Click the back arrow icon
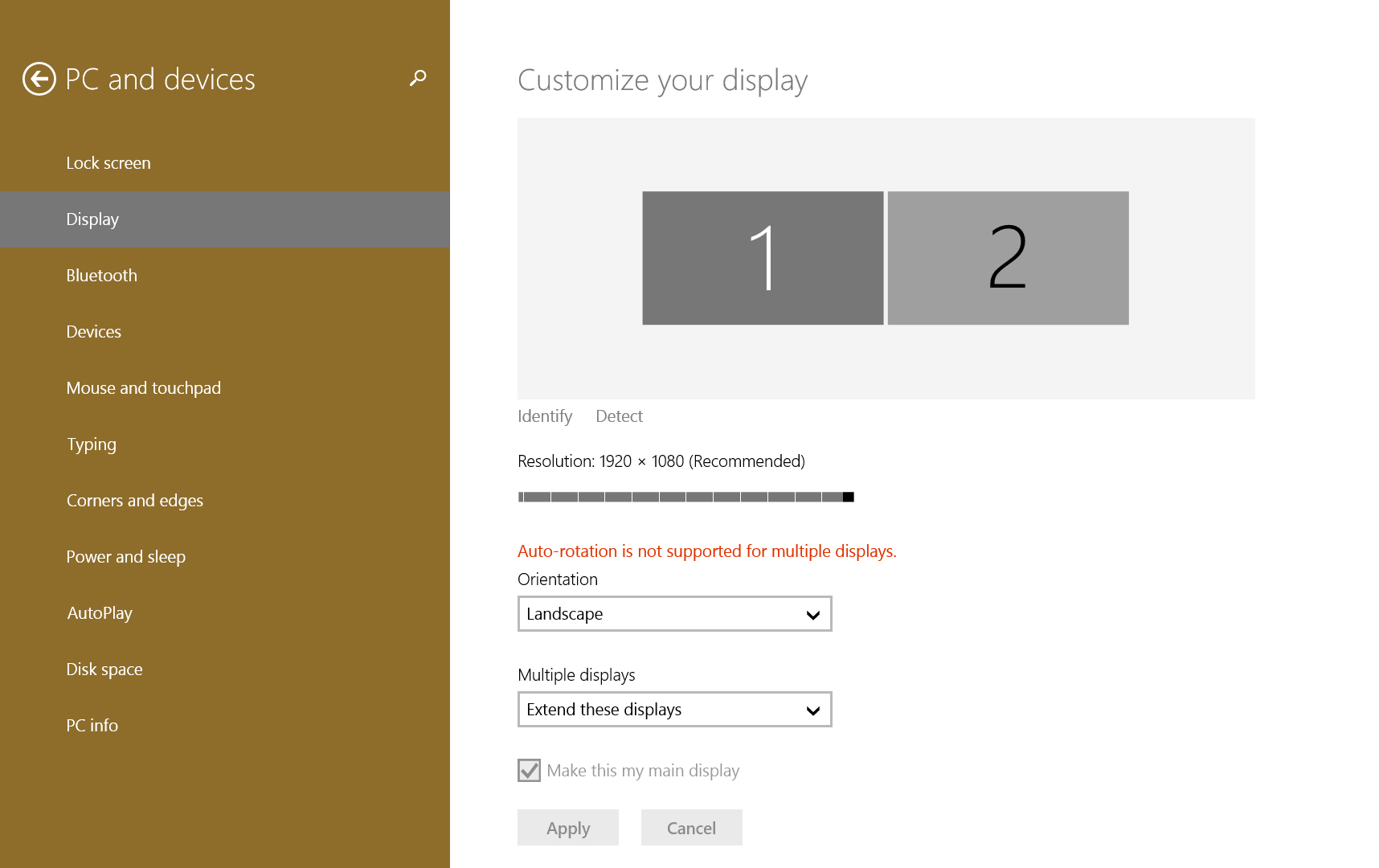The image size is (1379, 868). point(39,79)
